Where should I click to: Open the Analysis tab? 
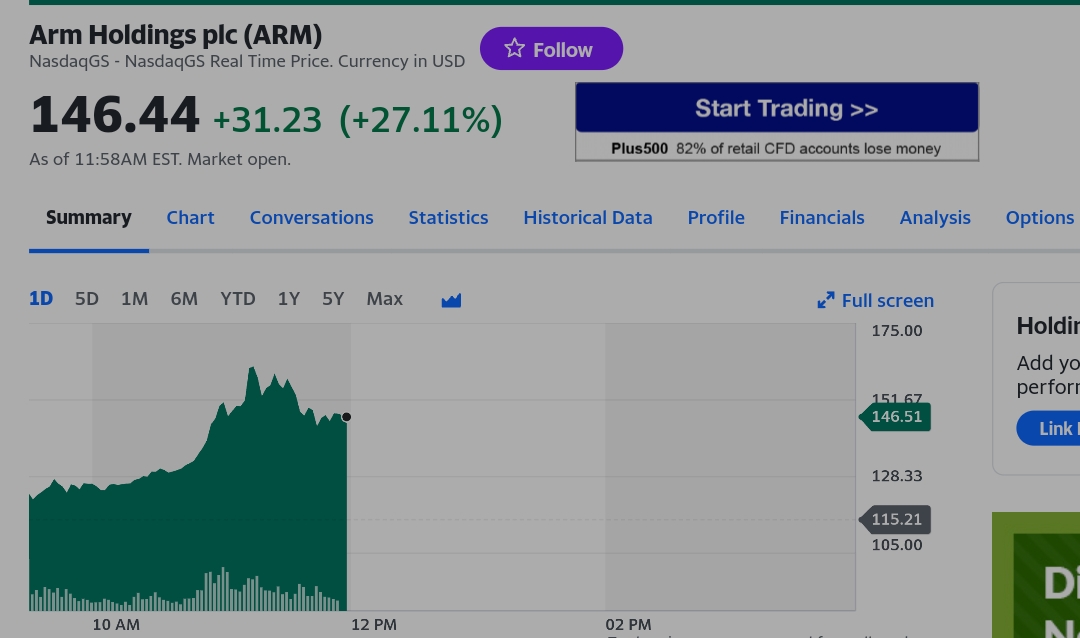tap(935, 217)
